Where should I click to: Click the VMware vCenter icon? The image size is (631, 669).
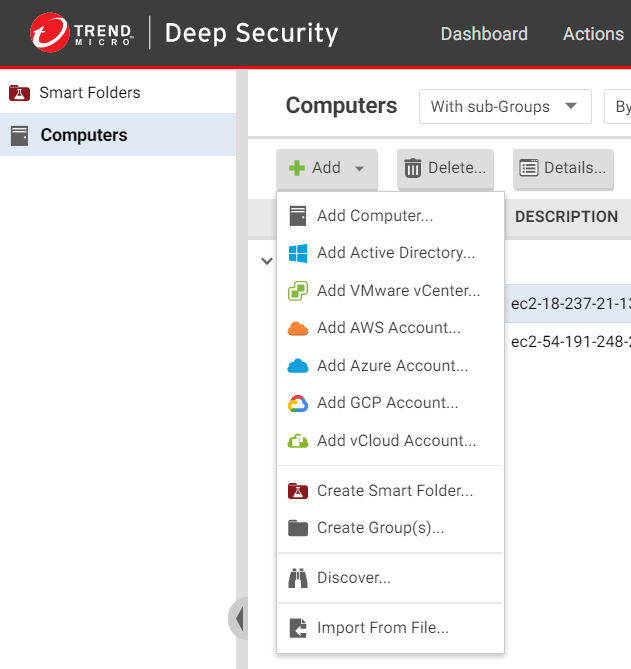tap(297, 291)
